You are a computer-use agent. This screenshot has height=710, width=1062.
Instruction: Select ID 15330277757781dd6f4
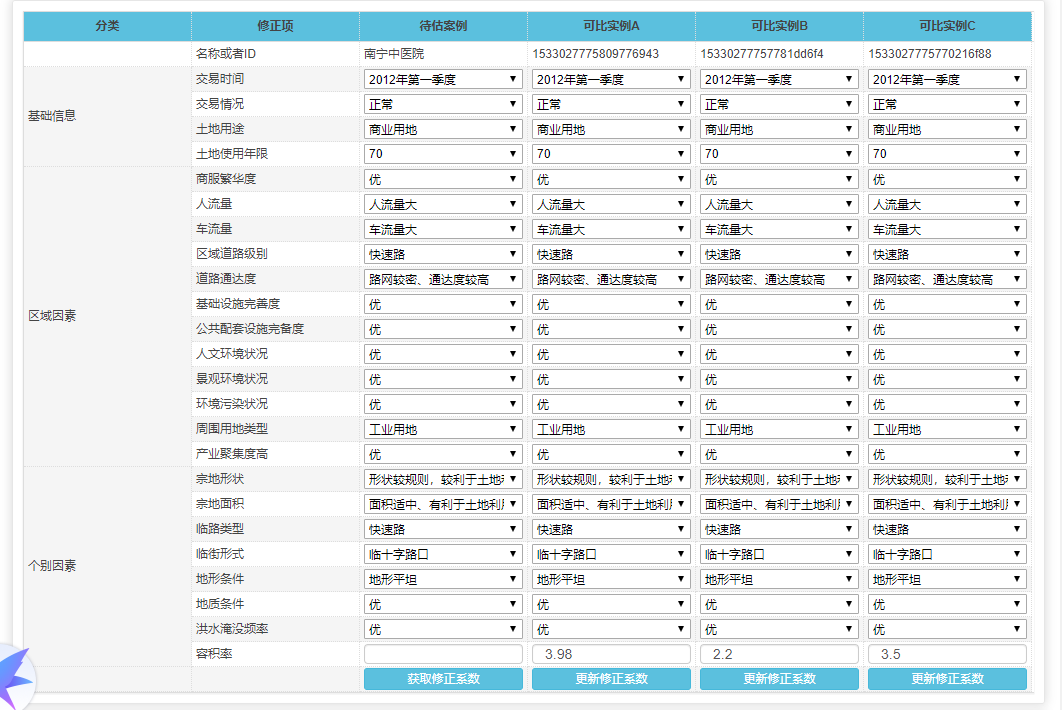tap(762, 54)
